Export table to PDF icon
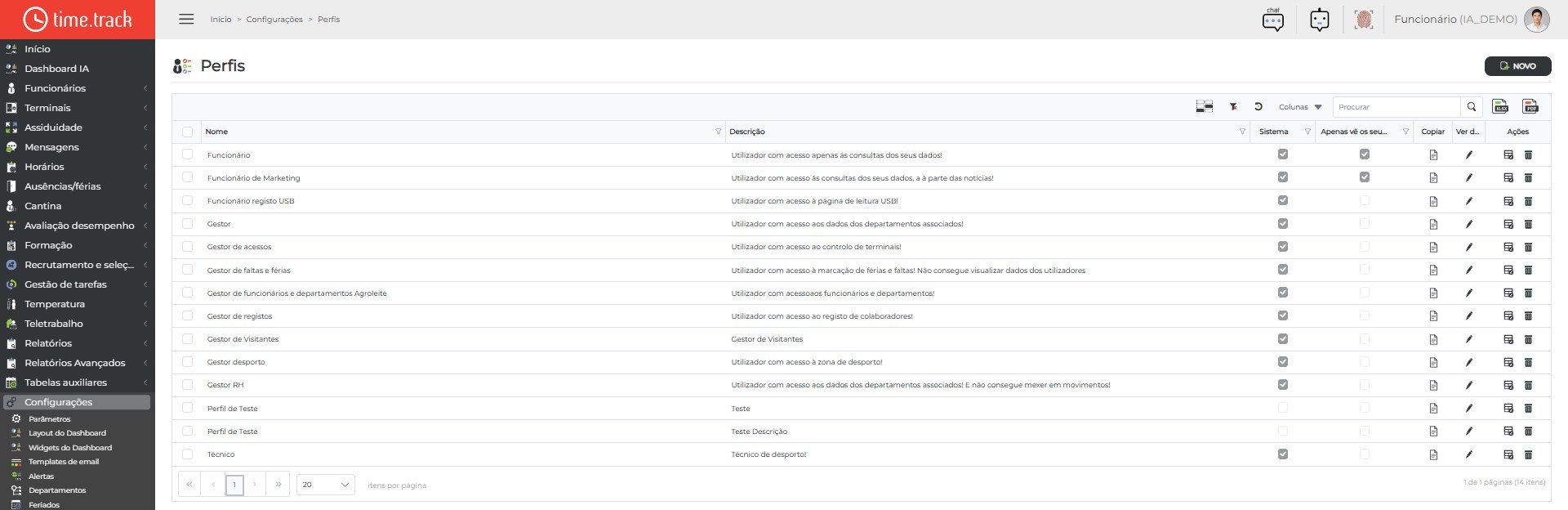 tap(1530, 106)
